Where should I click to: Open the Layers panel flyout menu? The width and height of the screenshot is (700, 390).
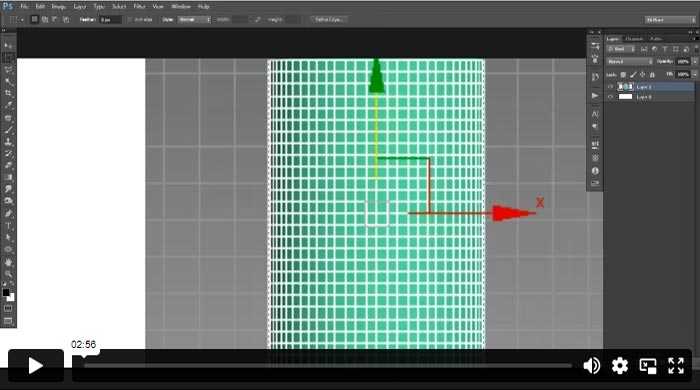click(695, 39)
